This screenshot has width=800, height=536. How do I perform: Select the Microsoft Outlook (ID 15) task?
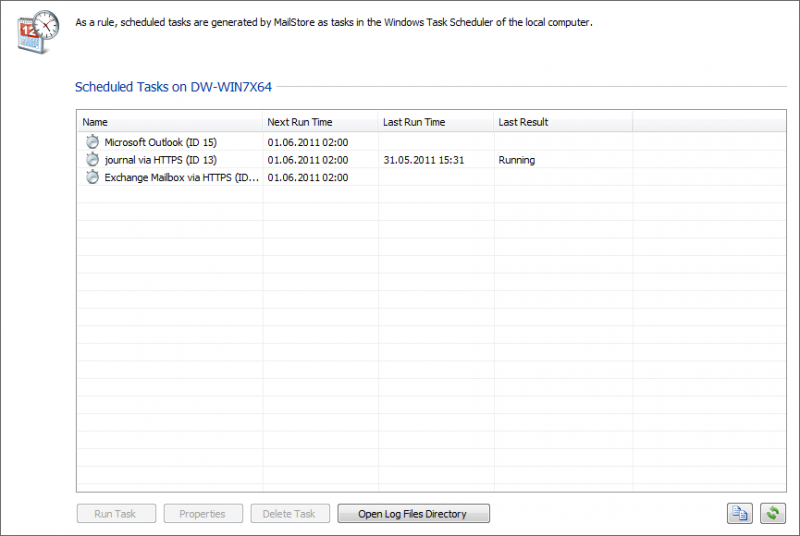160,142
